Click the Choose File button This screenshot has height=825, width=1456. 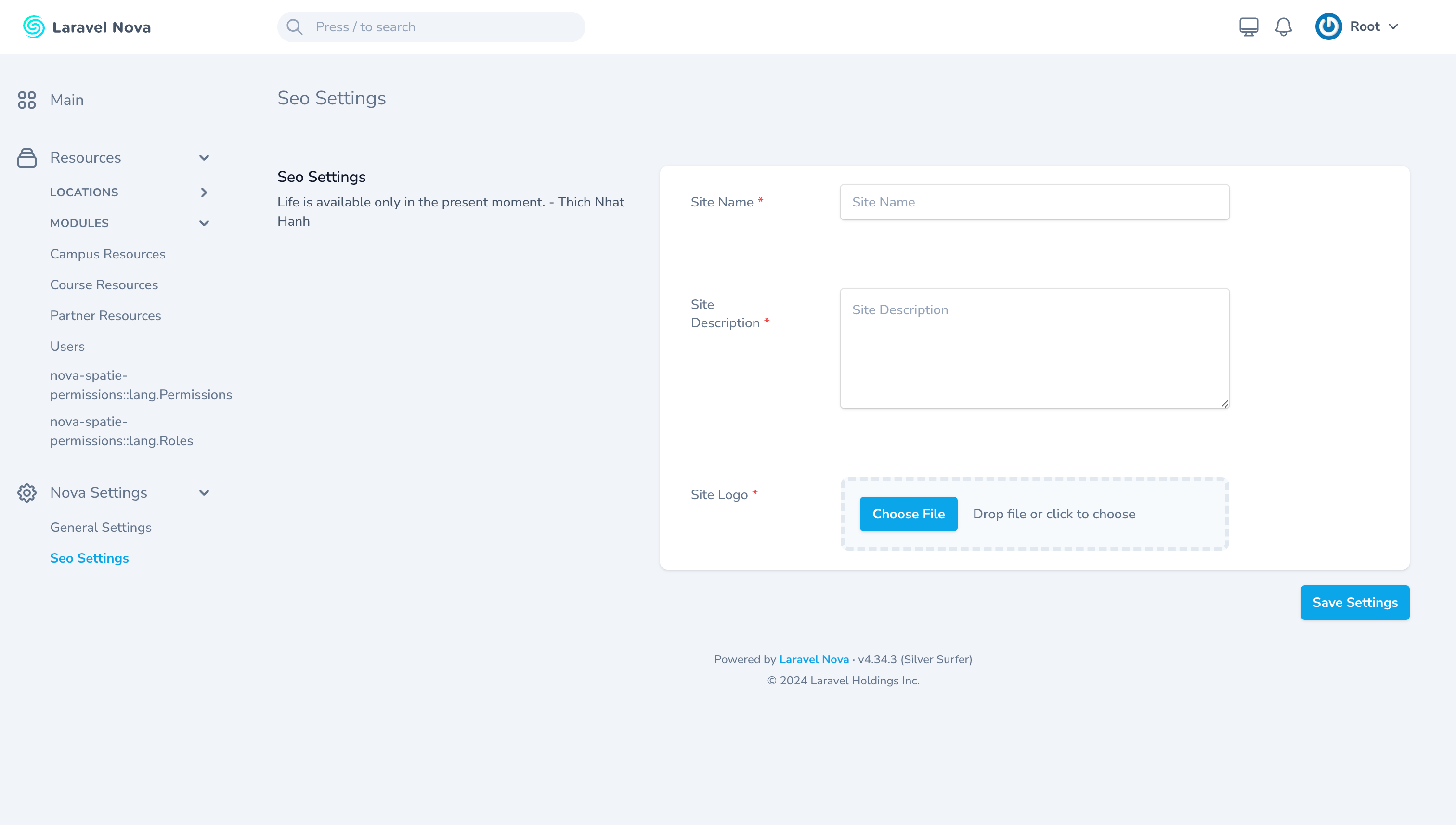(x=908, y=514)
